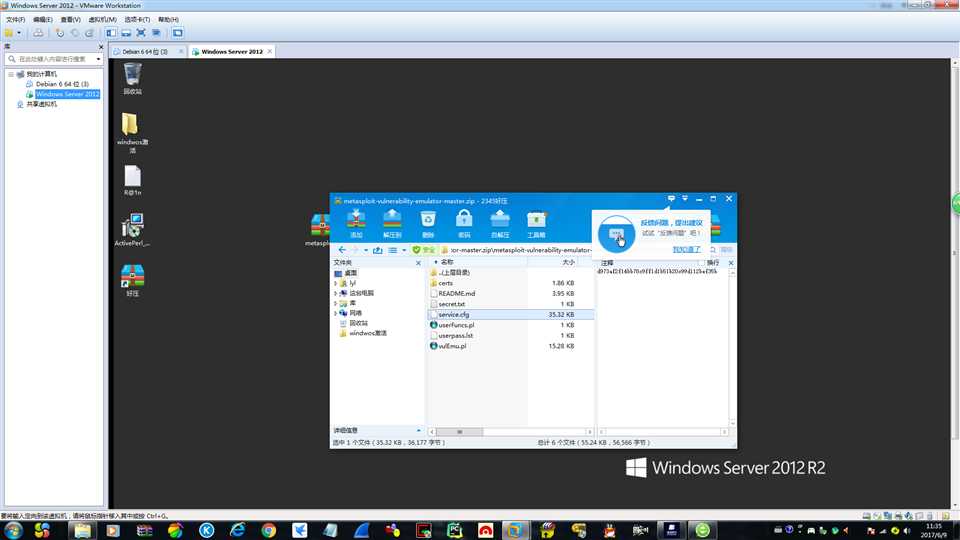960x540 pixels.
Task: Collapse the My Computer library tree node
Action: tap(10, 74)
